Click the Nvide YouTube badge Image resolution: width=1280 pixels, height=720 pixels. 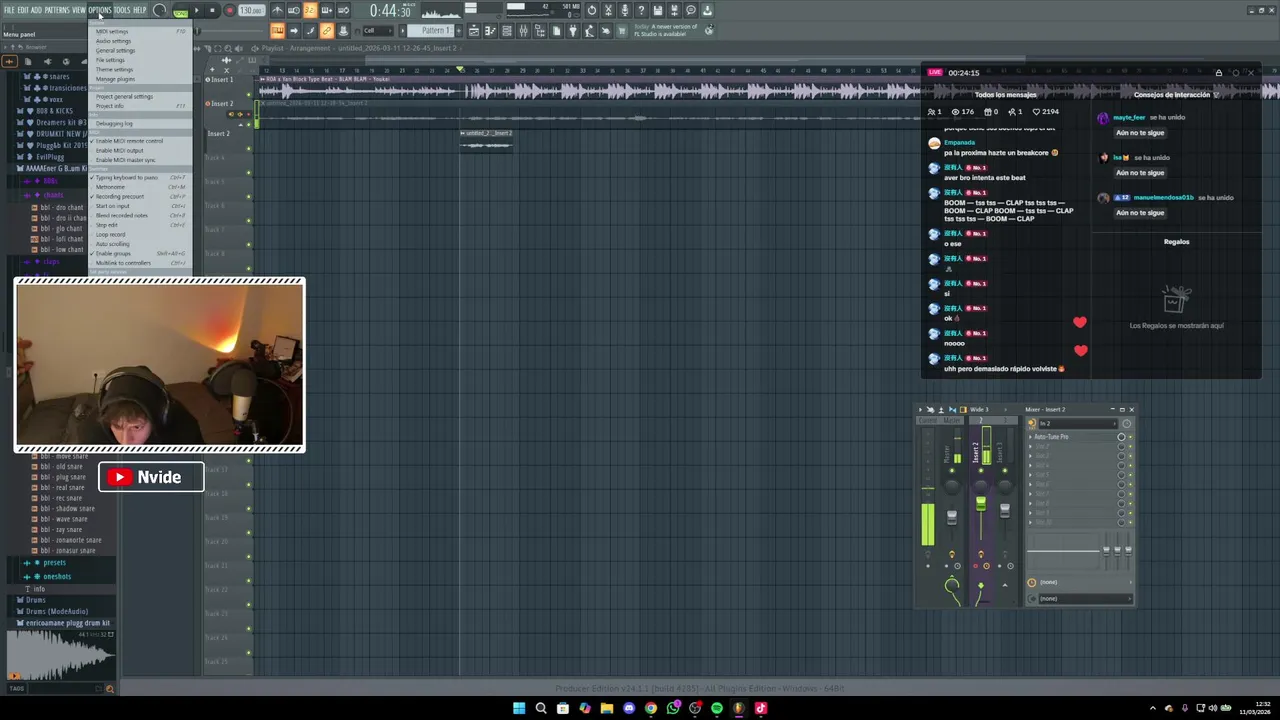[x=151, y=477]
